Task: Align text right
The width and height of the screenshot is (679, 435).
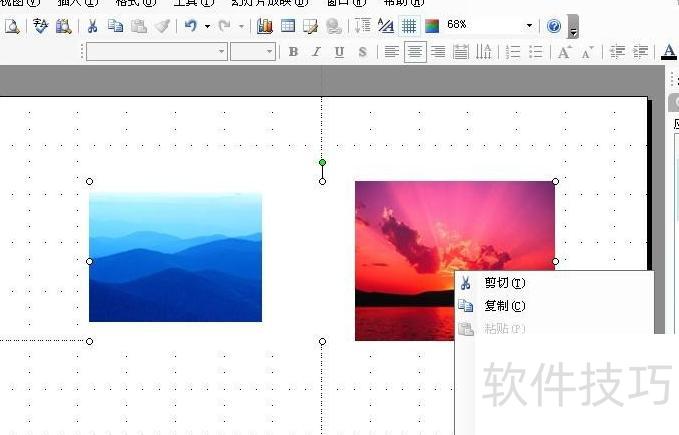Action: pyautogui.click(x=438, y=52)
